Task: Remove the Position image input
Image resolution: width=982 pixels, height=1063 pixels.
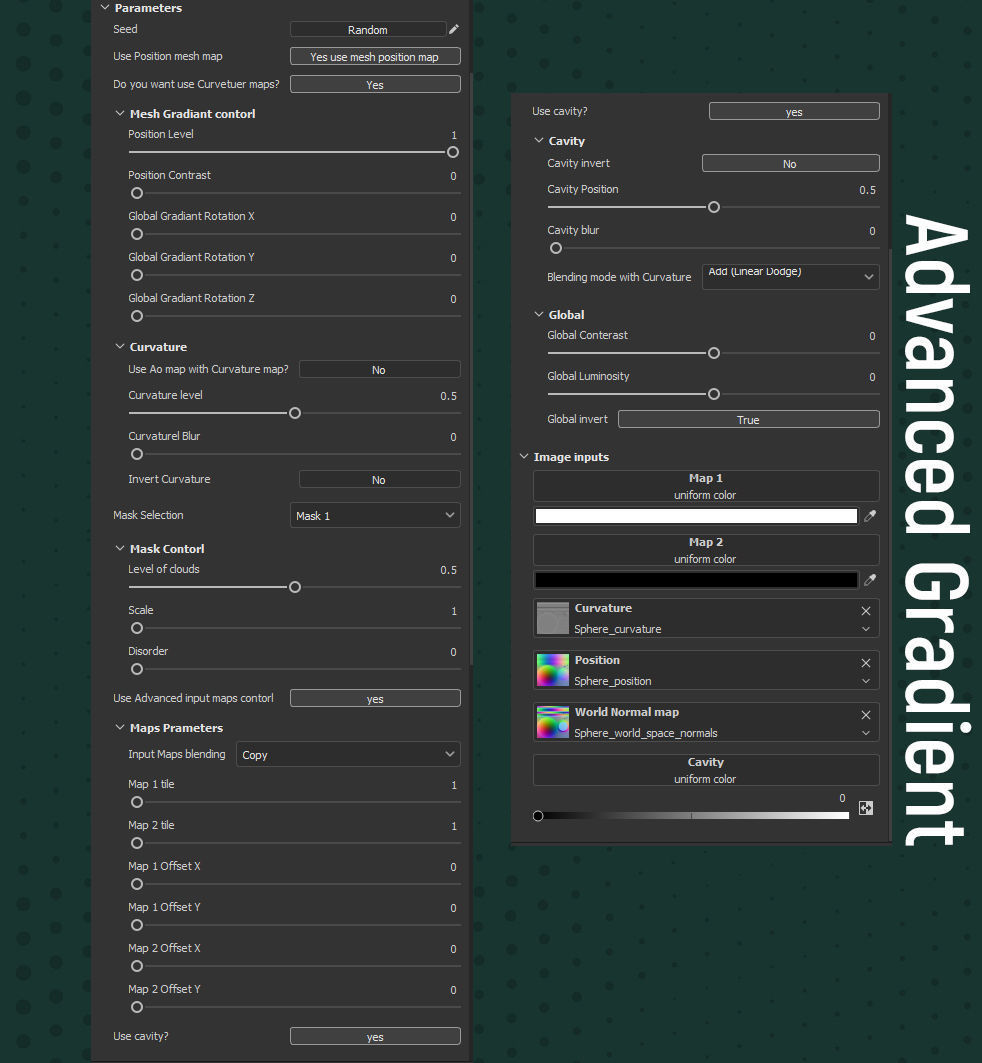Action: [x=865, y=663]
